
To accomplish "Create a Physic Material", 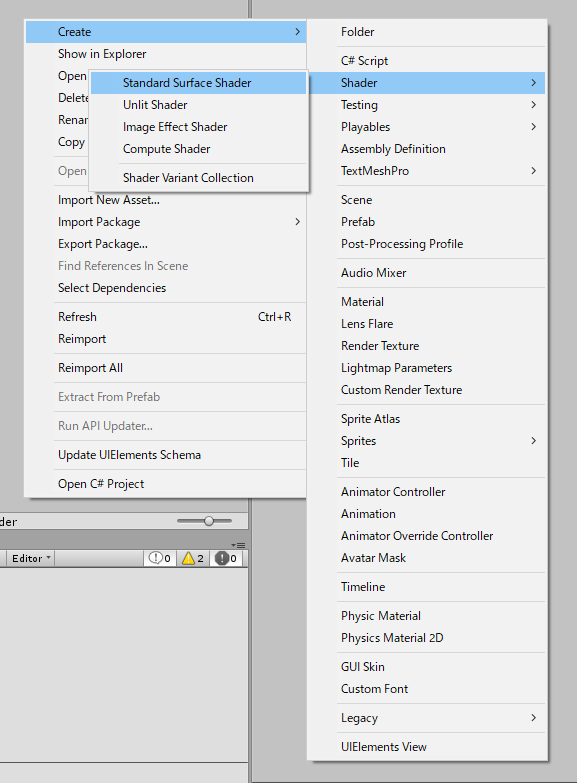I will tap(427, 615).
